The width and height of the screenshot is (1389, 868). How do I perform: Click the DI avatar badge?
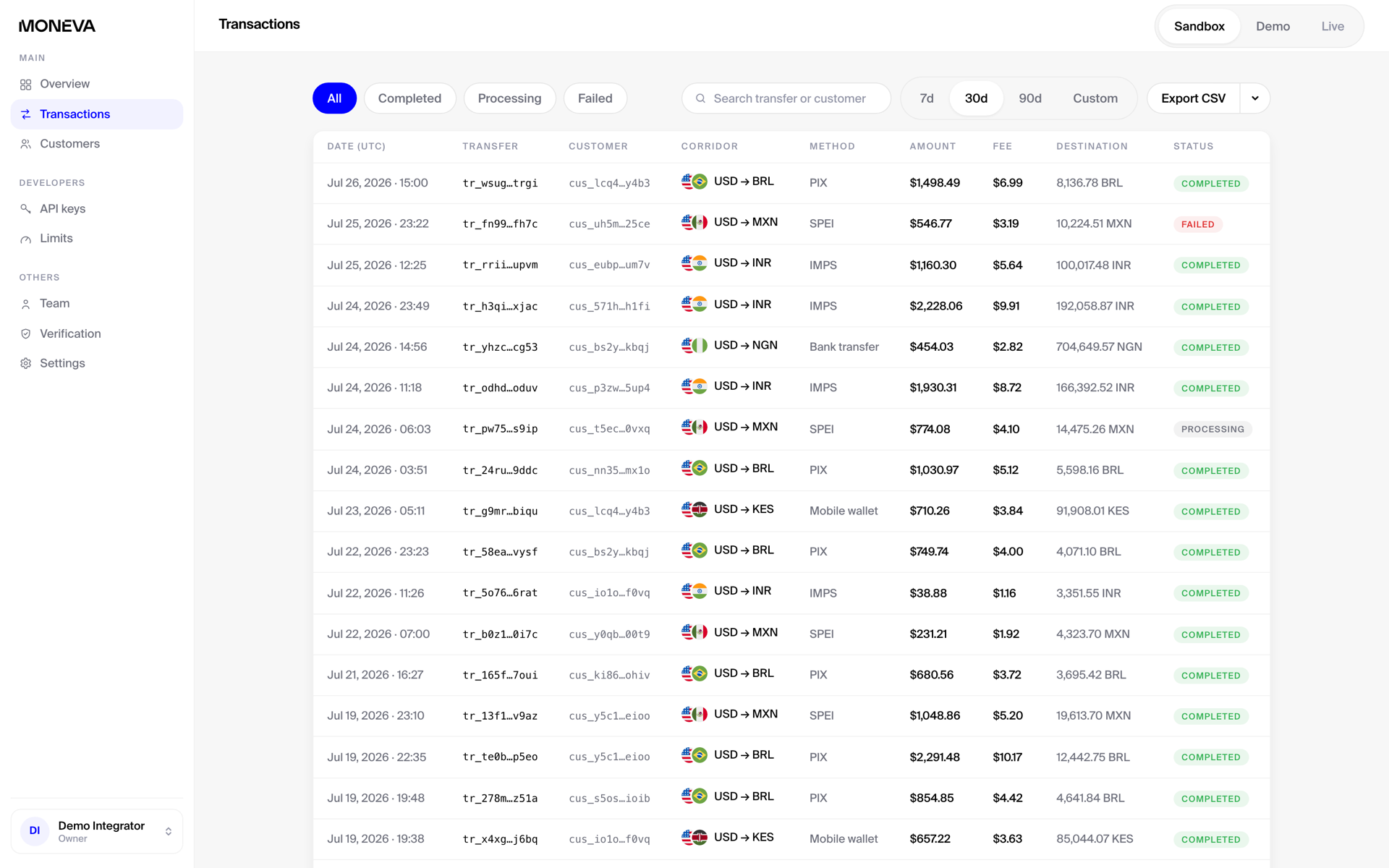(x=35, y=831)
